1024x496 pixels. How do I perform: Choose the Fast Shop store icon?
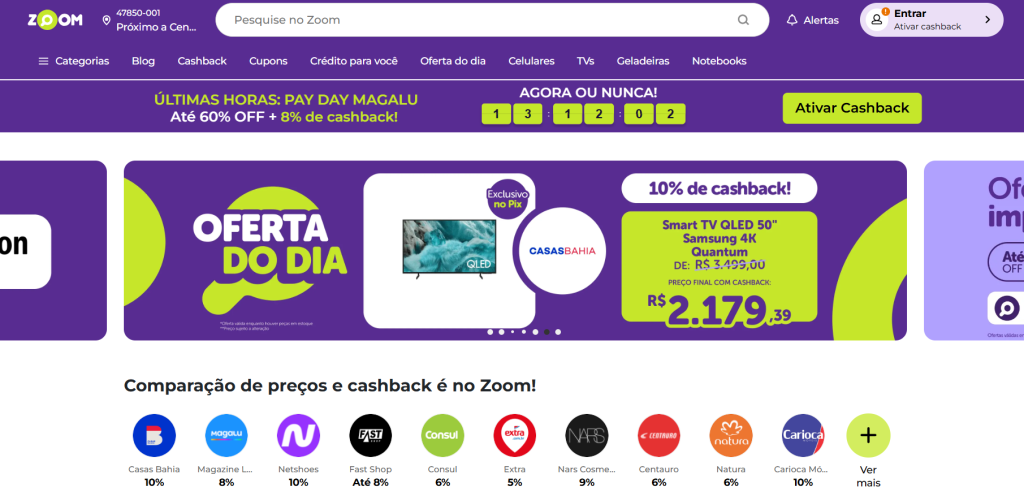tap(370, 435)
